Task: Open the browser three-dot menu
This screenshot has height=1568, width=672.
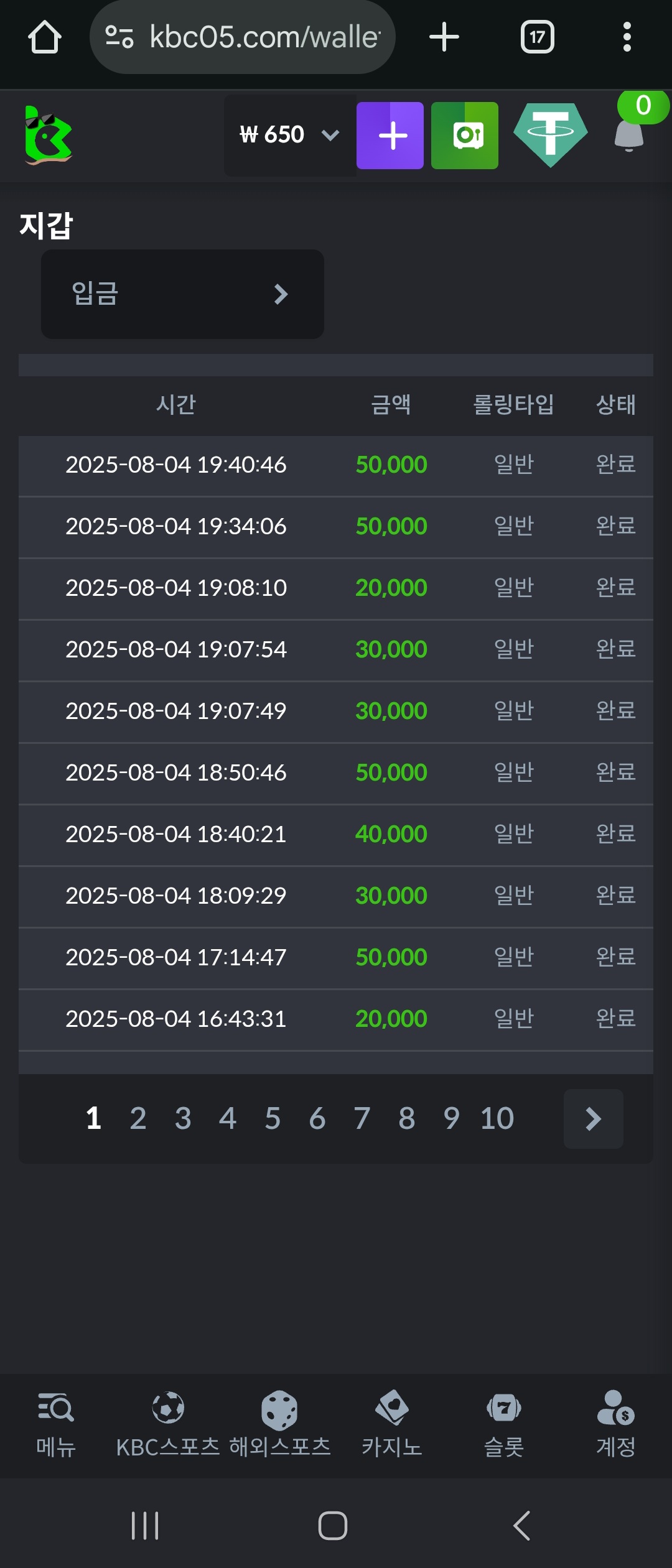Action: click(627, 37)
